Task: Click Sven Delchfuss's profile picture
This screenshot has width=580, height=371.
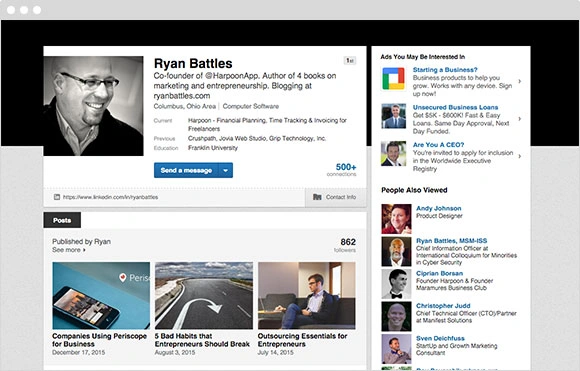Action: [x=396, y=349]
